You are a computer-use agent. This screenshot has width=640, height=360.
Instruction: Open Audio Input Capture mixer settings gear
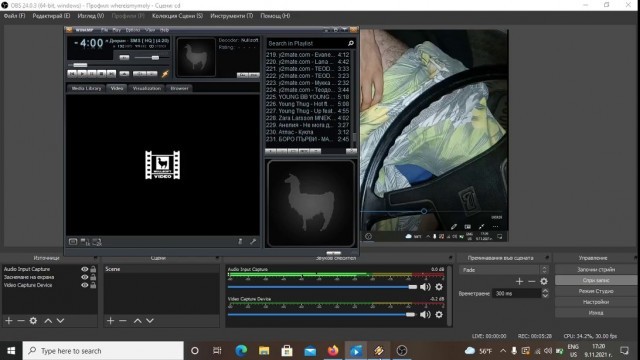pyautogui.click(x=439, y=287)
